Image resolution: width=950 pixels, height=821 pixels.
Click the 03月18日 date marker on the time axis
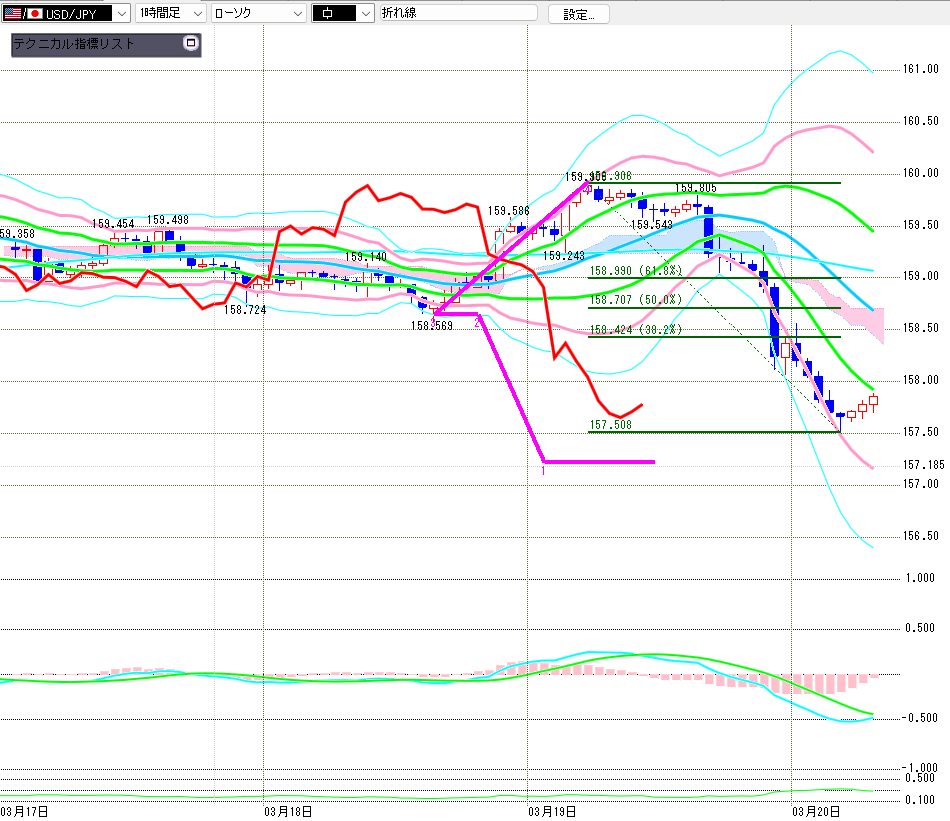coord(287,810)
